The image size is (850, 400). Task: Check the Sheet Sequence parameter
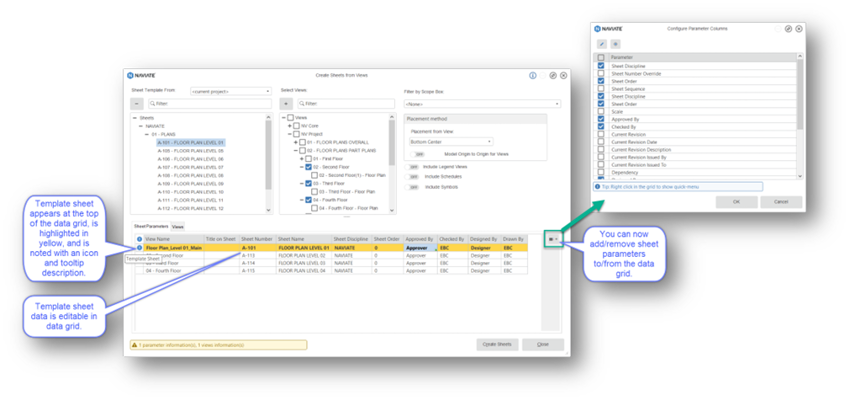click(x=601, y=88)
